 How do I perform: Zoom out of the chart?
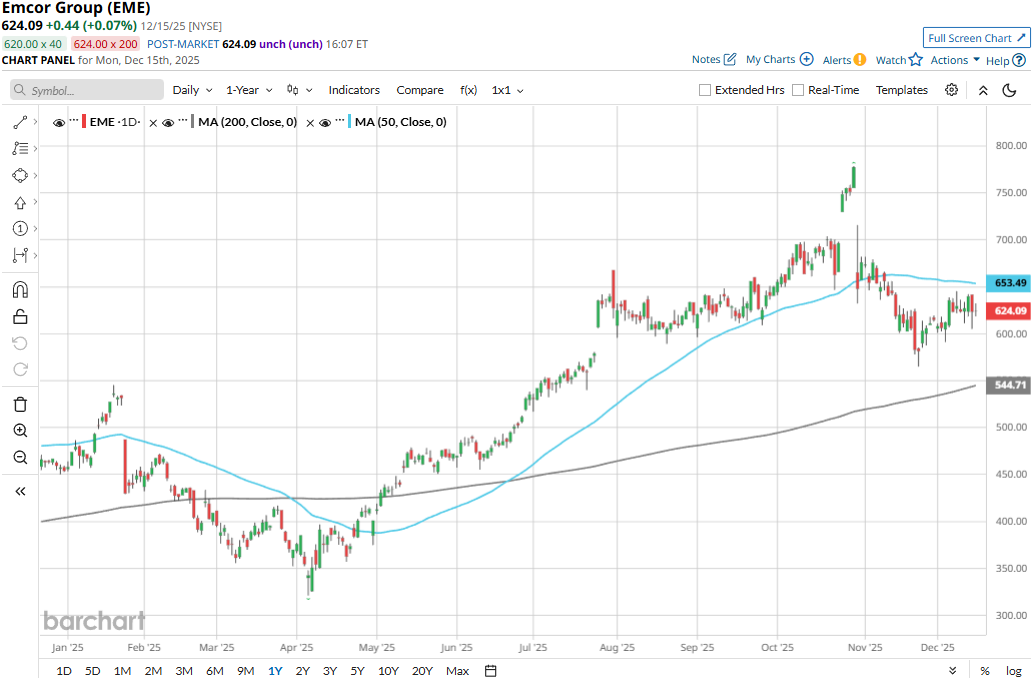pos(20,458)
